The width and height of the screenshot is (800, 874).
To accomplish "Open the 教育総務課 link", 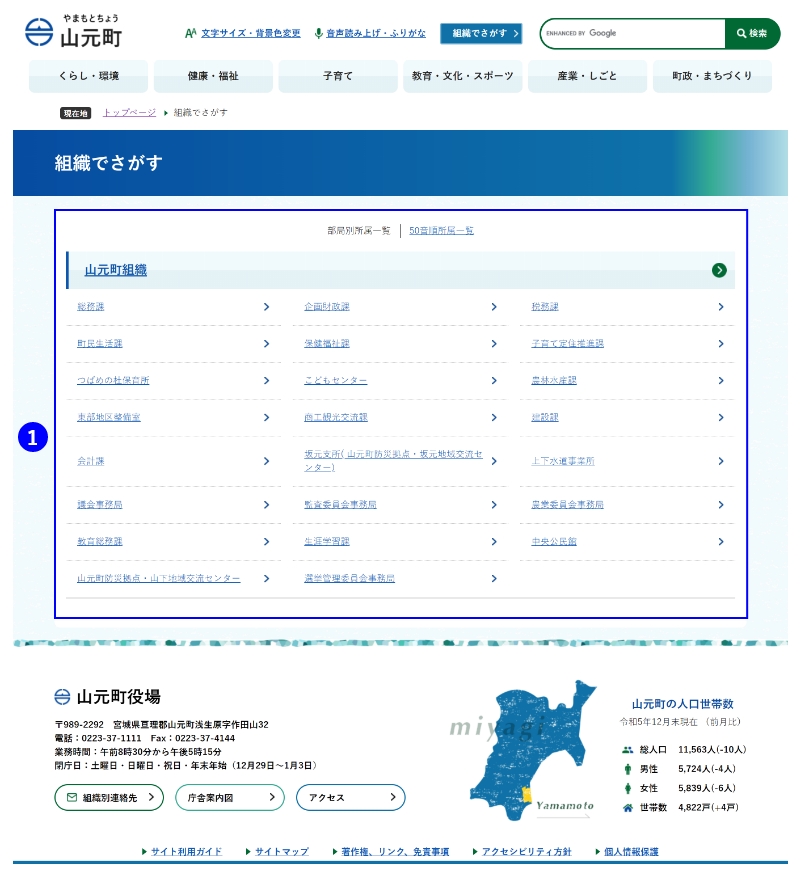I will pyautogui.click(x=100, y=541).
